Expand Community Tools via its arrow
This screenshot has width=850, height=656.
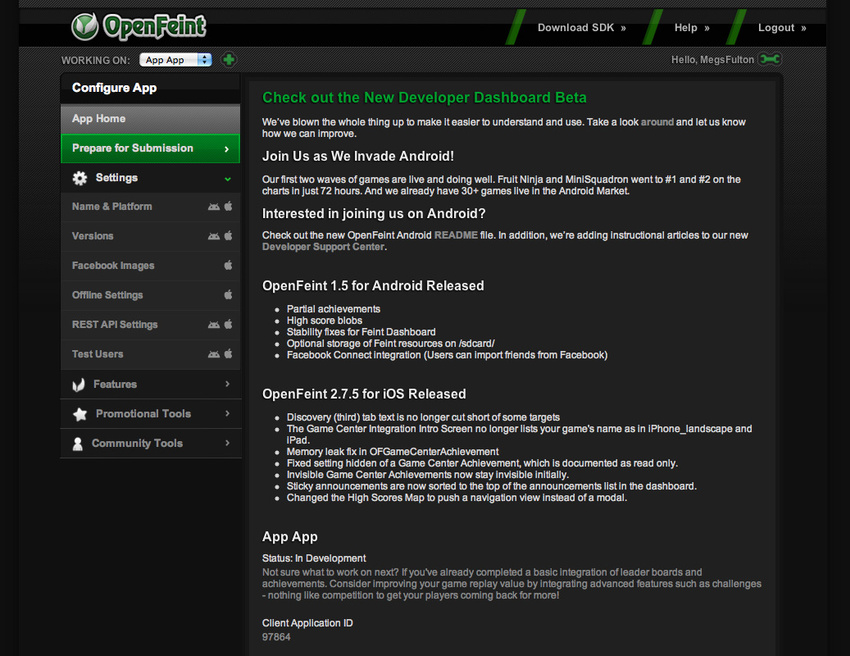[228, 443]
